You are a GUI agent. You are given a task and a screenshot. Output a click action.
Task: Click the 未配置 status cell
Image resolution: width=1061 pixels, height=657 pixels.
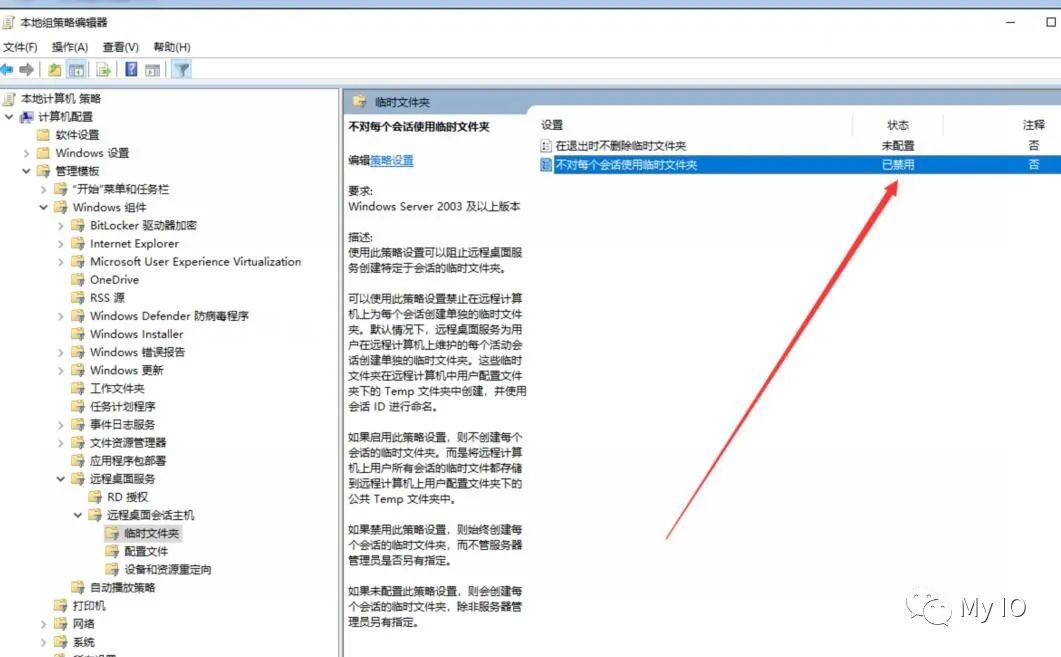[x=898, y=145]
